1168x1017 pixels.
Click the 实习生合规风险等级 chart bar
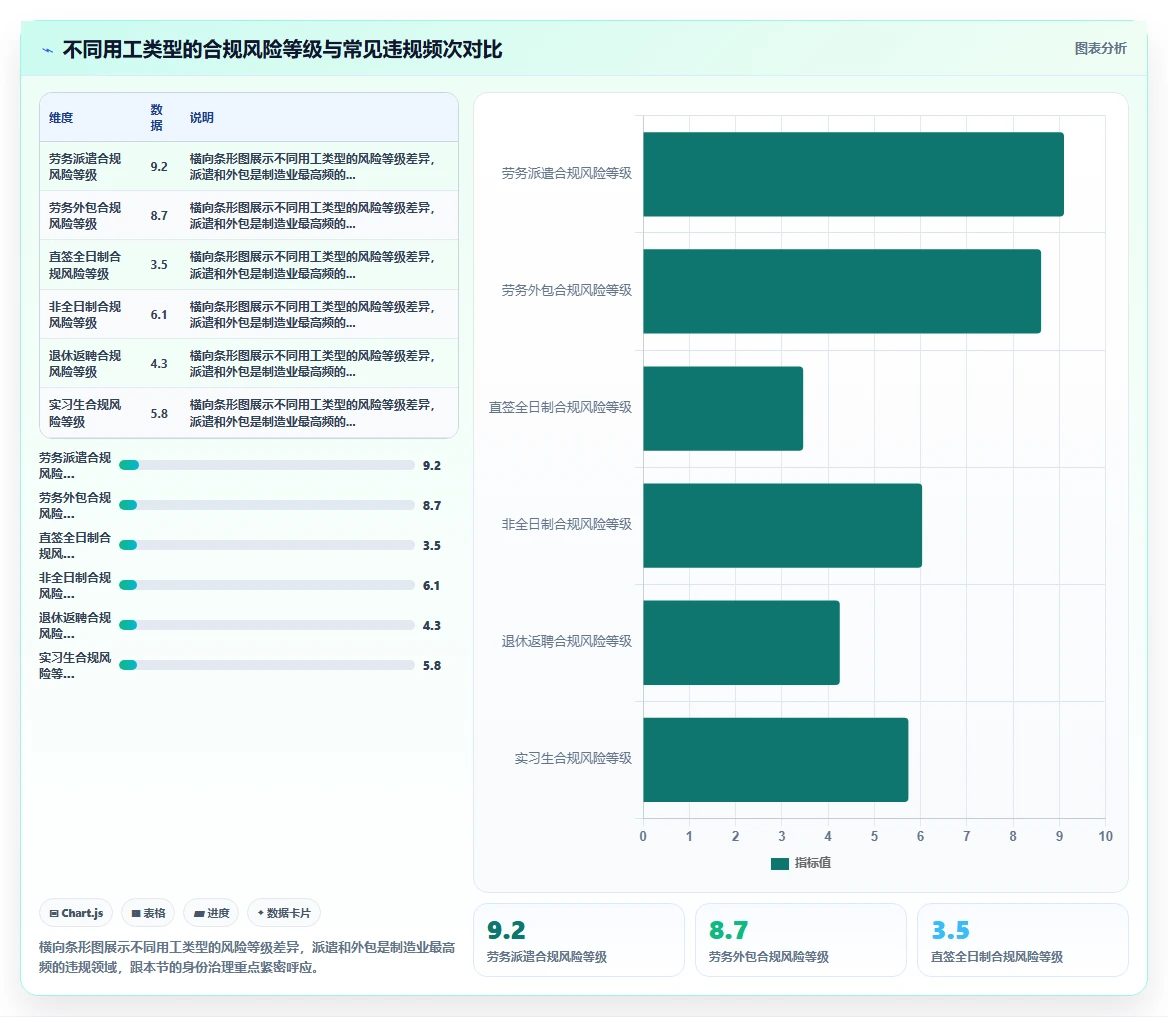coord(775,759)
